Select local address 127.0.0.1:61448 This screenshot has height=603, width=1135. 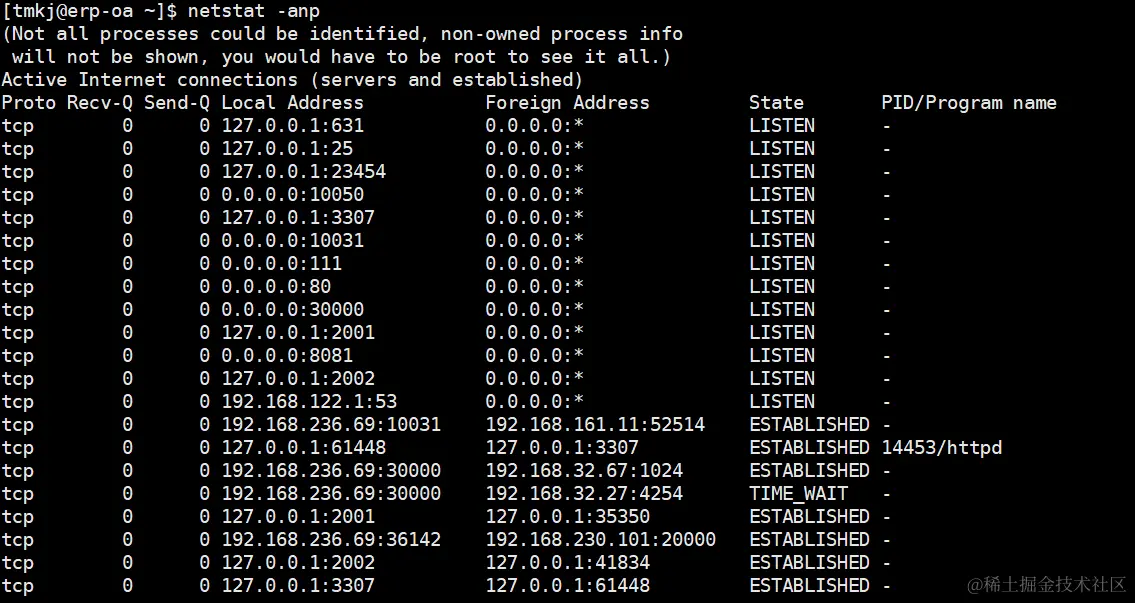pos(303,447)
